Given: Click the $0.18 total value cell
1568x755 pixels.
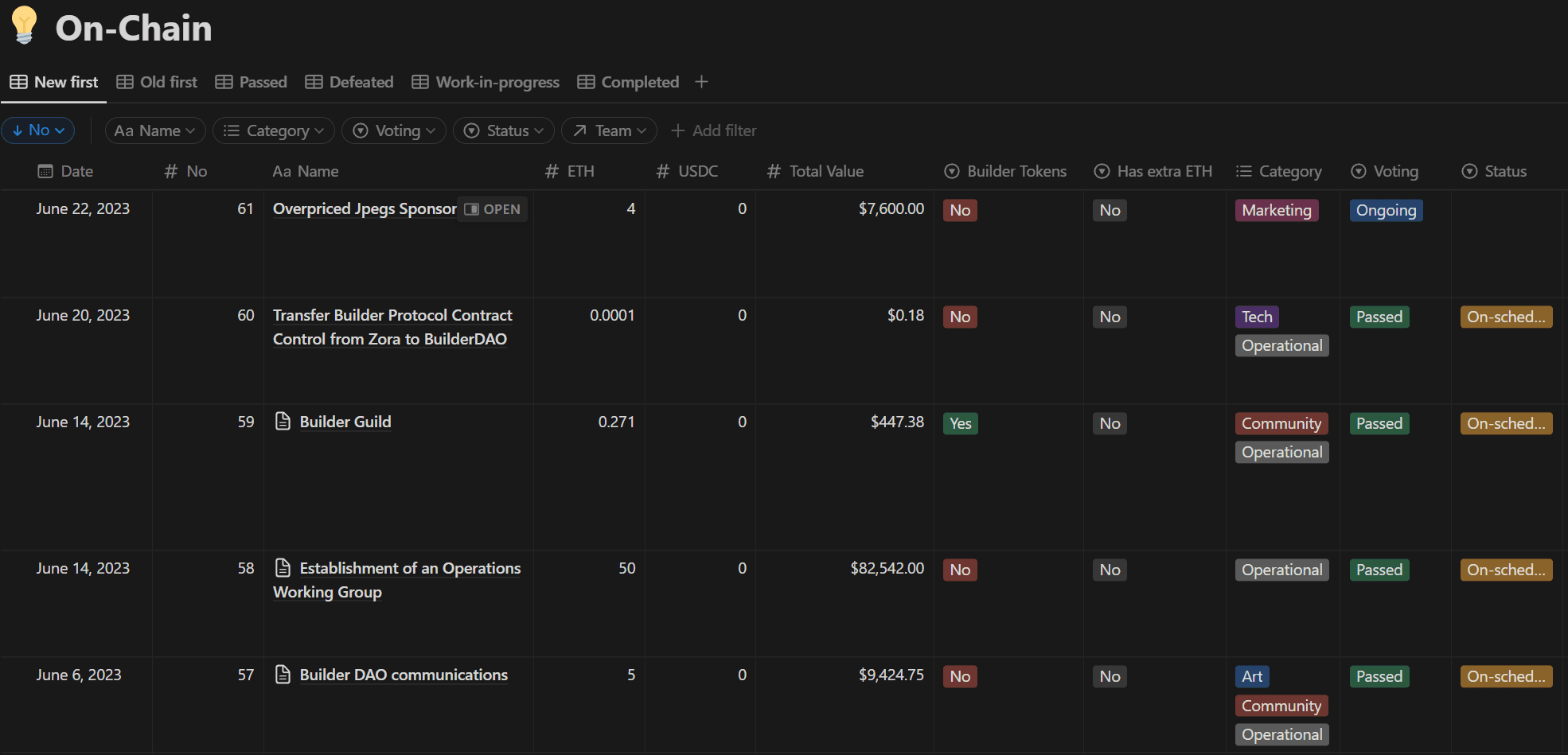Looking at the screenshot, I should tap(906, 315).
